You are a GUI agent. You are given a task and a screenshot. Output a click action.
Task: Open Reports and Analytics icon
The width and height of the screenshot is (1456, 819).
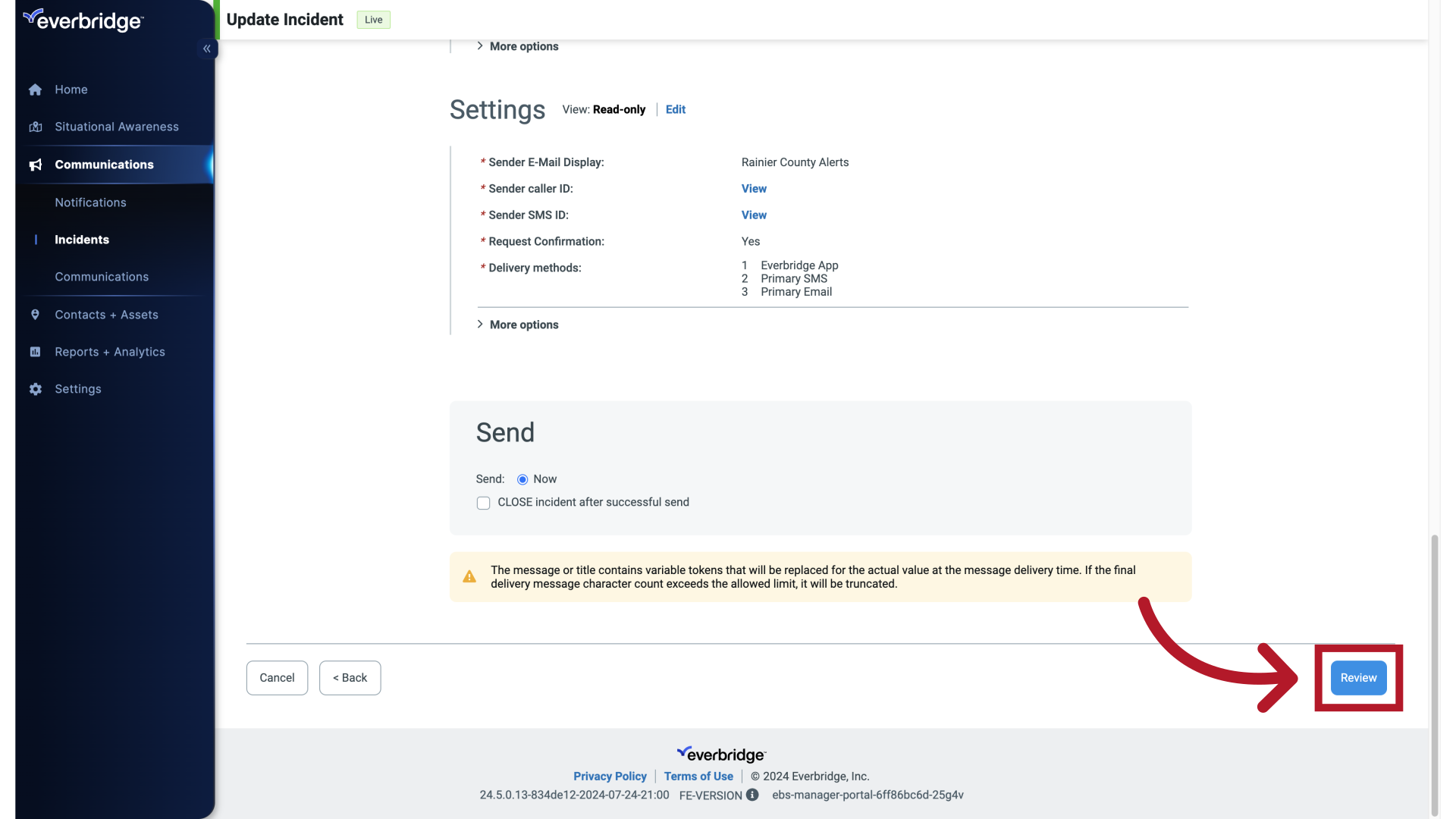pyautogui.click(x=35, y=352)
